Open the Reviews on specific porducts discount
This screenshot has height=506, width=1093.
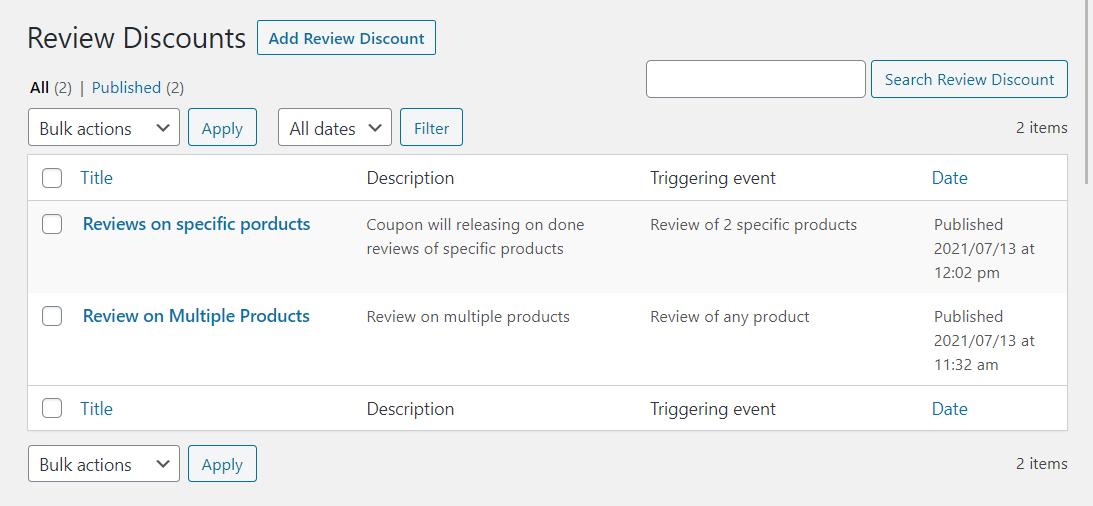196,224
